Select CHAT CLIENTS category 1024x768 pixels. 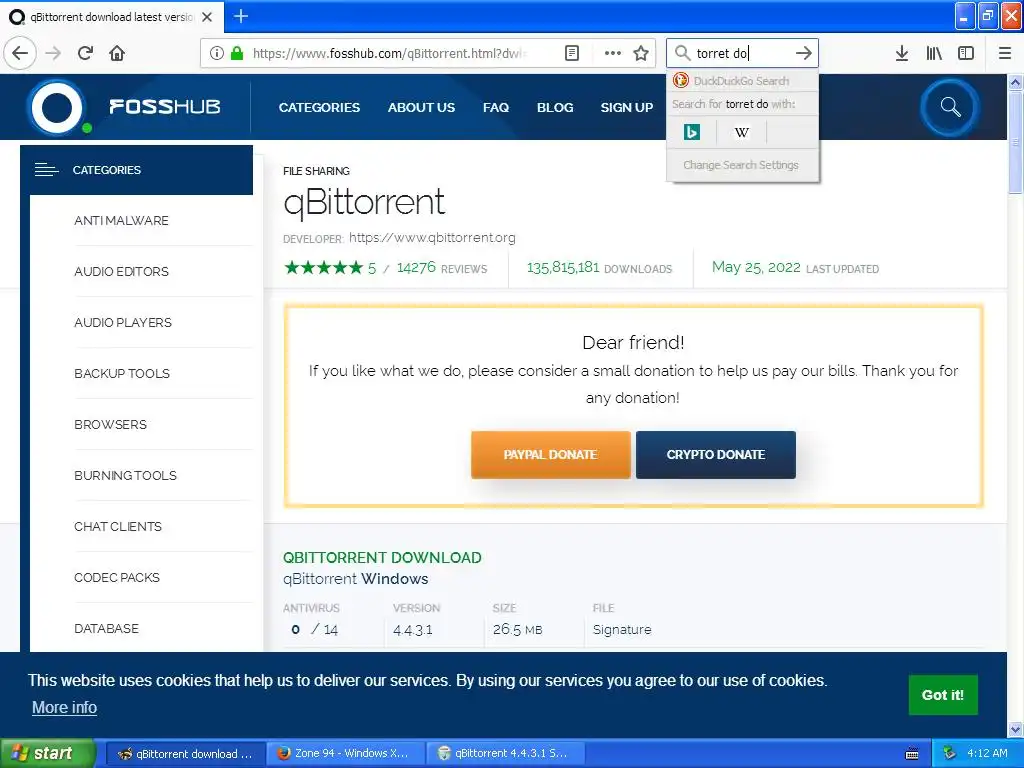[118, 526]
